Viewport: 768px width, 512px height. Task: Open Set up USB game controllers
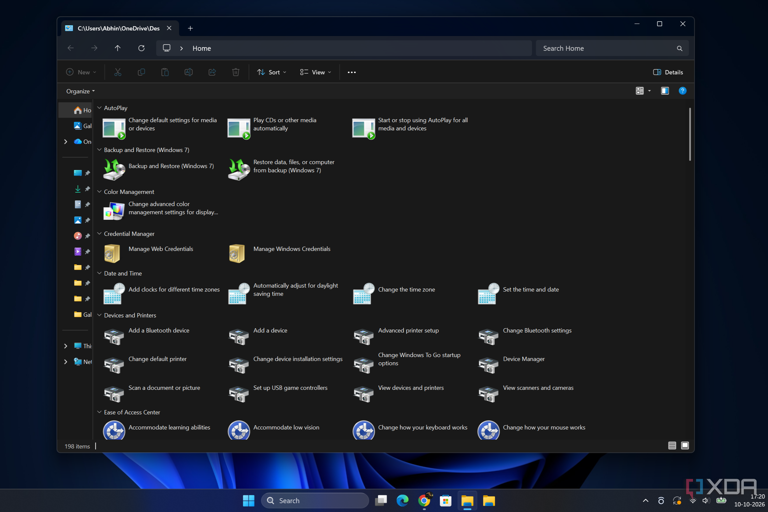pyautogui.click(x=278, y=392)
